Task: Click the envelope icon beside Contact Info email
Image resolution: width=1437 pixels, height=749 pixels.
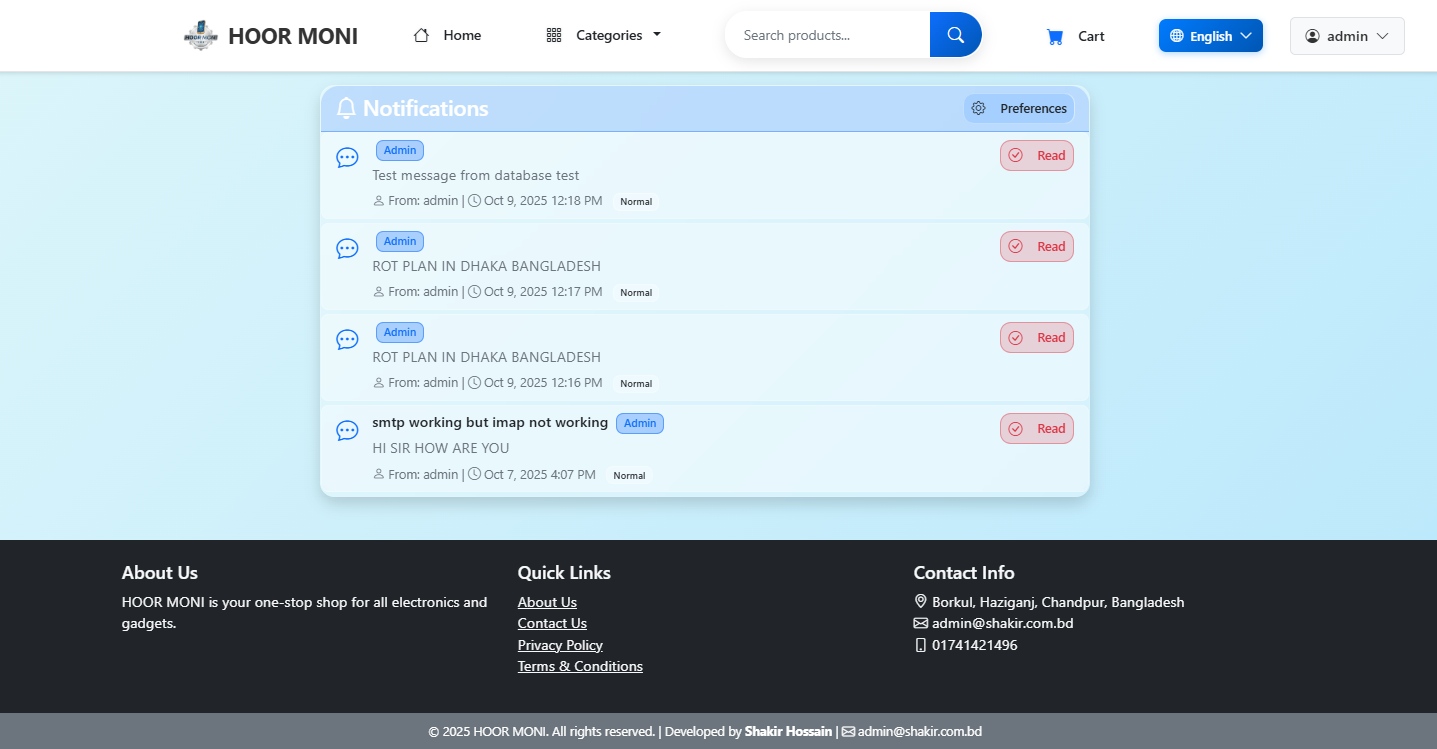Action: [921, 623]
